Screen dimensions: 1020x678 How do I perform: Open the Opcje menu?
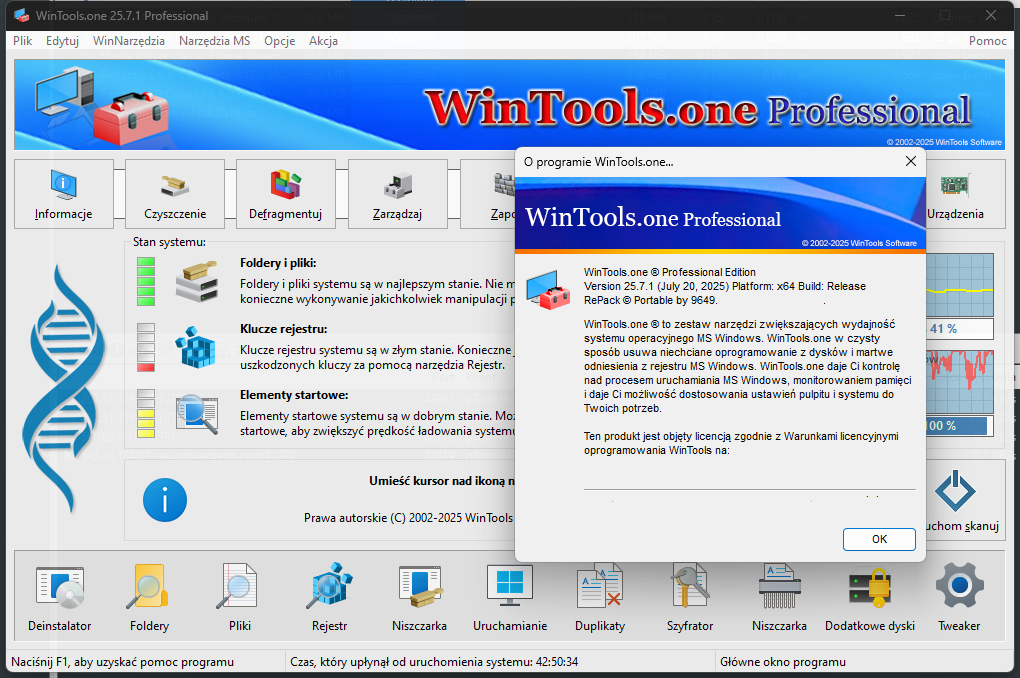click(280, 40)
